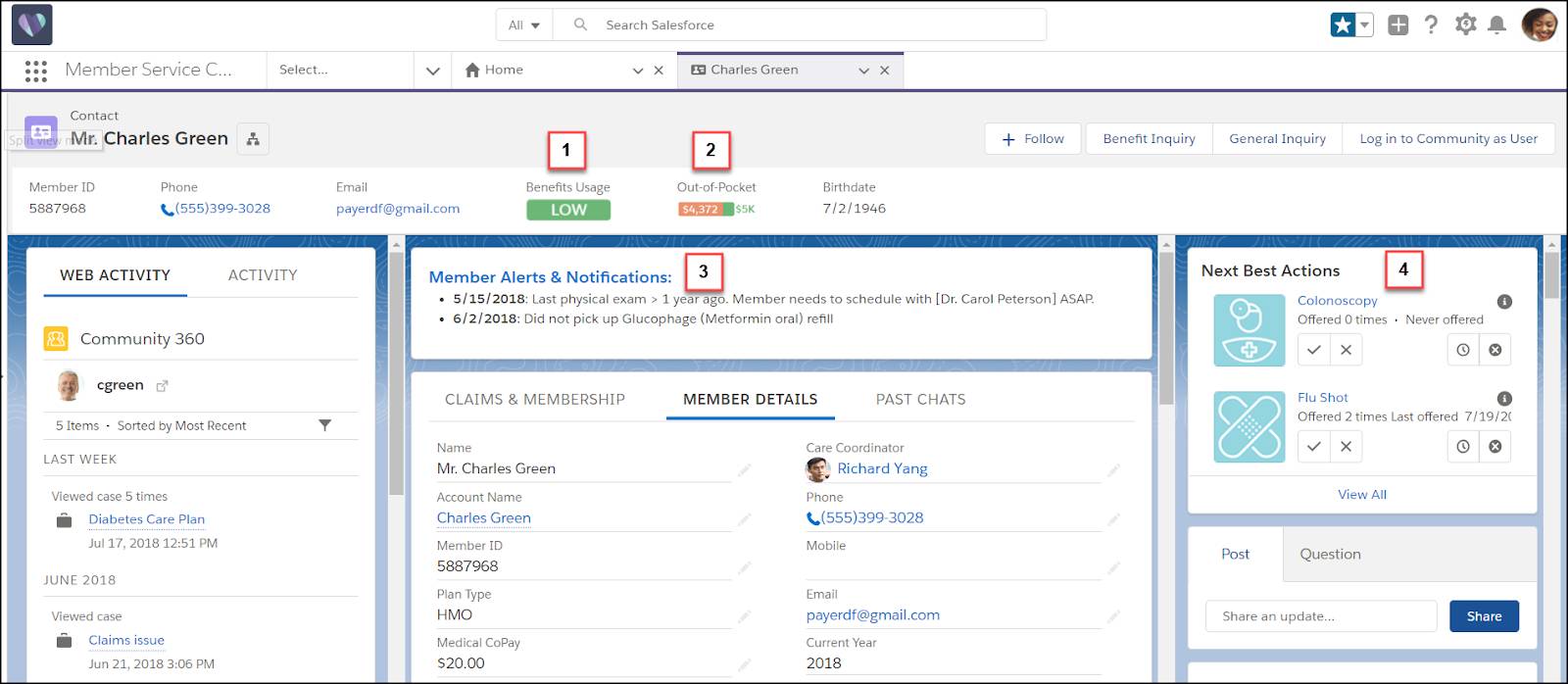Viewport: 1568px width, 684px height.
Task: Open Notifications bell icon
Action: (x=1496, y=24)
